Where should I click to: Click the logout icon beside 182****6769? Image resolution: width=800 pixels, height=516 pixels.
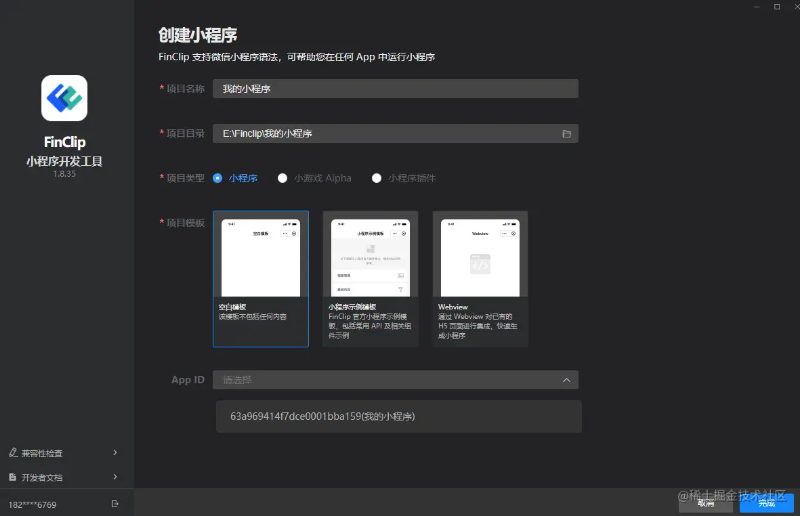tap(115, 504)
